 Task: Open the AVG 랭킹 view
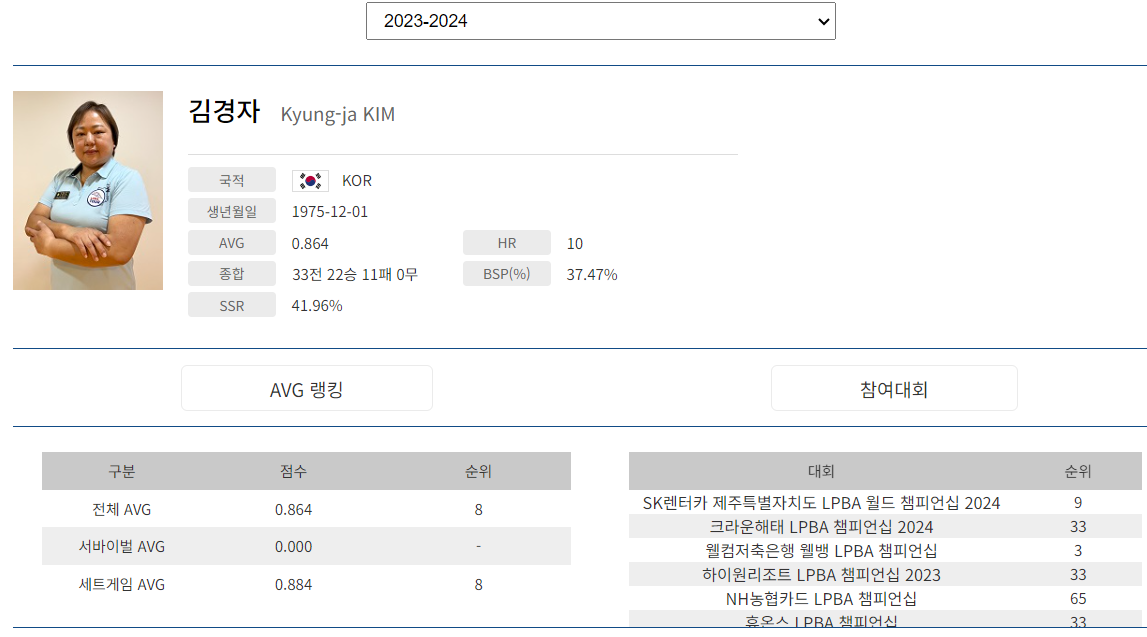coord(306,388)
